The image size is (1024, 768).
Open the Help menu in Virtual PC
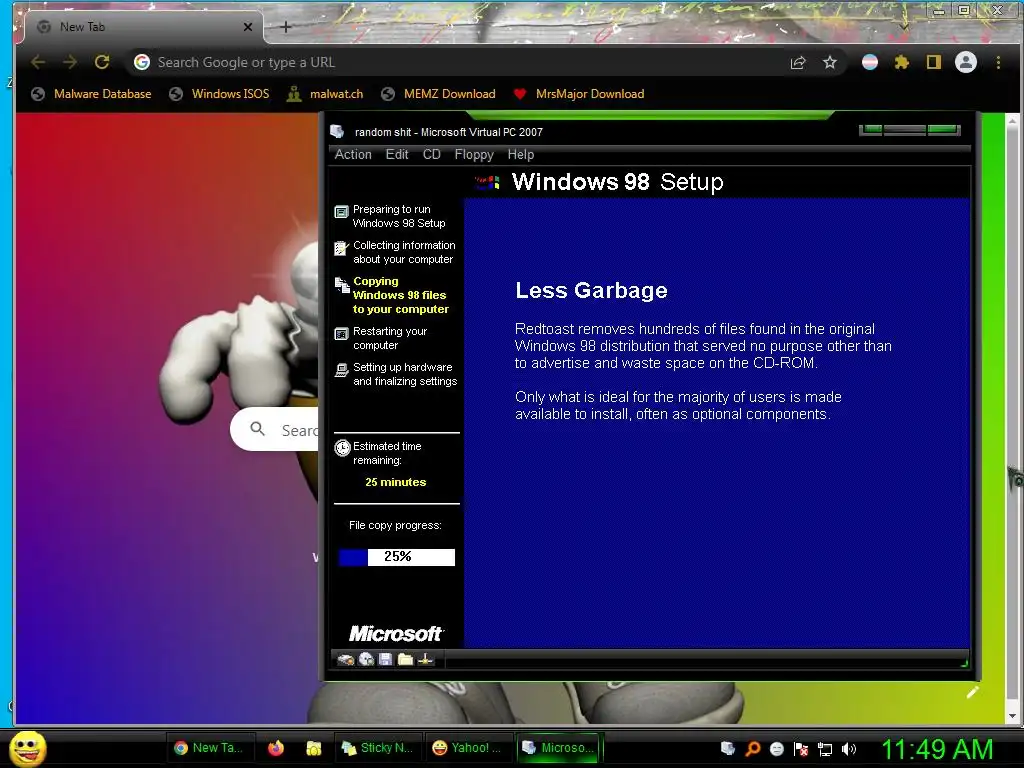pos(520,154)
